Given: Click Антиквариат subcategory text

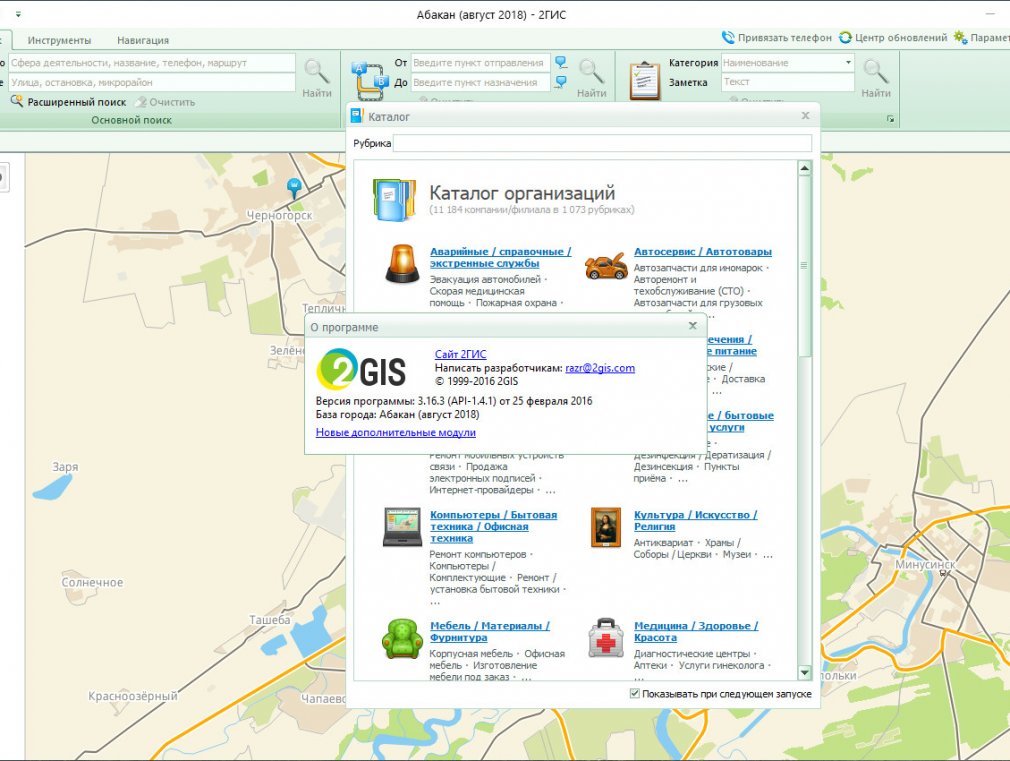Looking at the screenshot, I should [x=663, y=543].
